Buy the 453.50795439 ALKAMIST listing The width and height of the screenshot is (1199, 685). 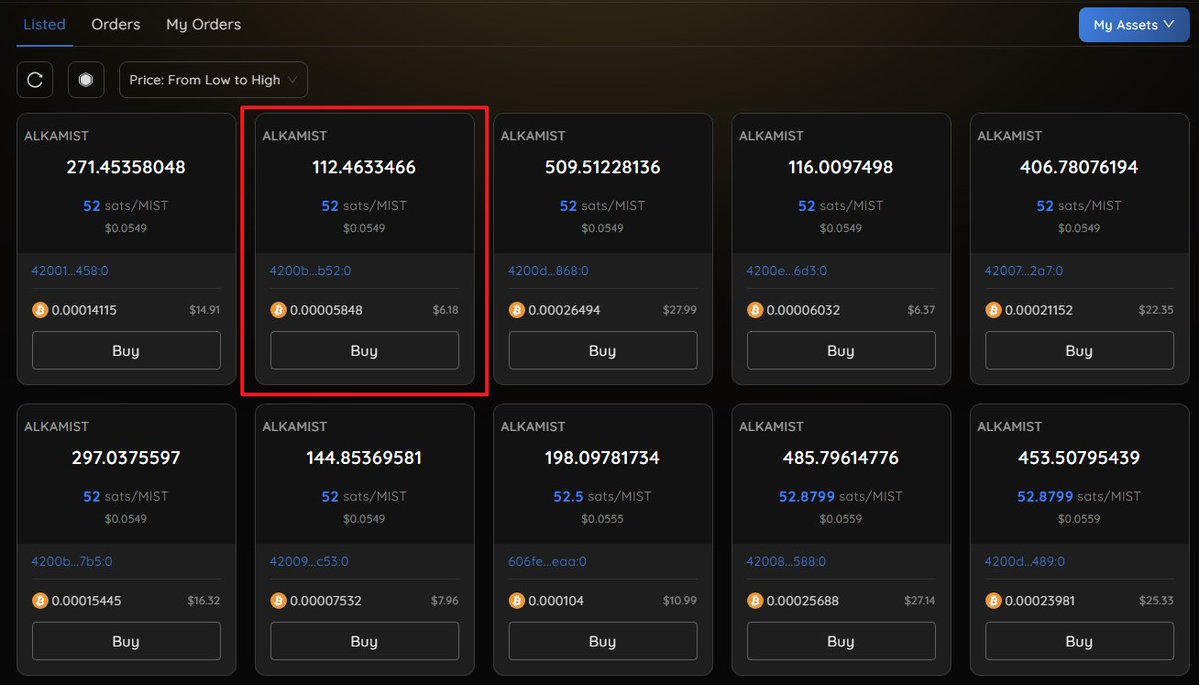coord(1079,641)
